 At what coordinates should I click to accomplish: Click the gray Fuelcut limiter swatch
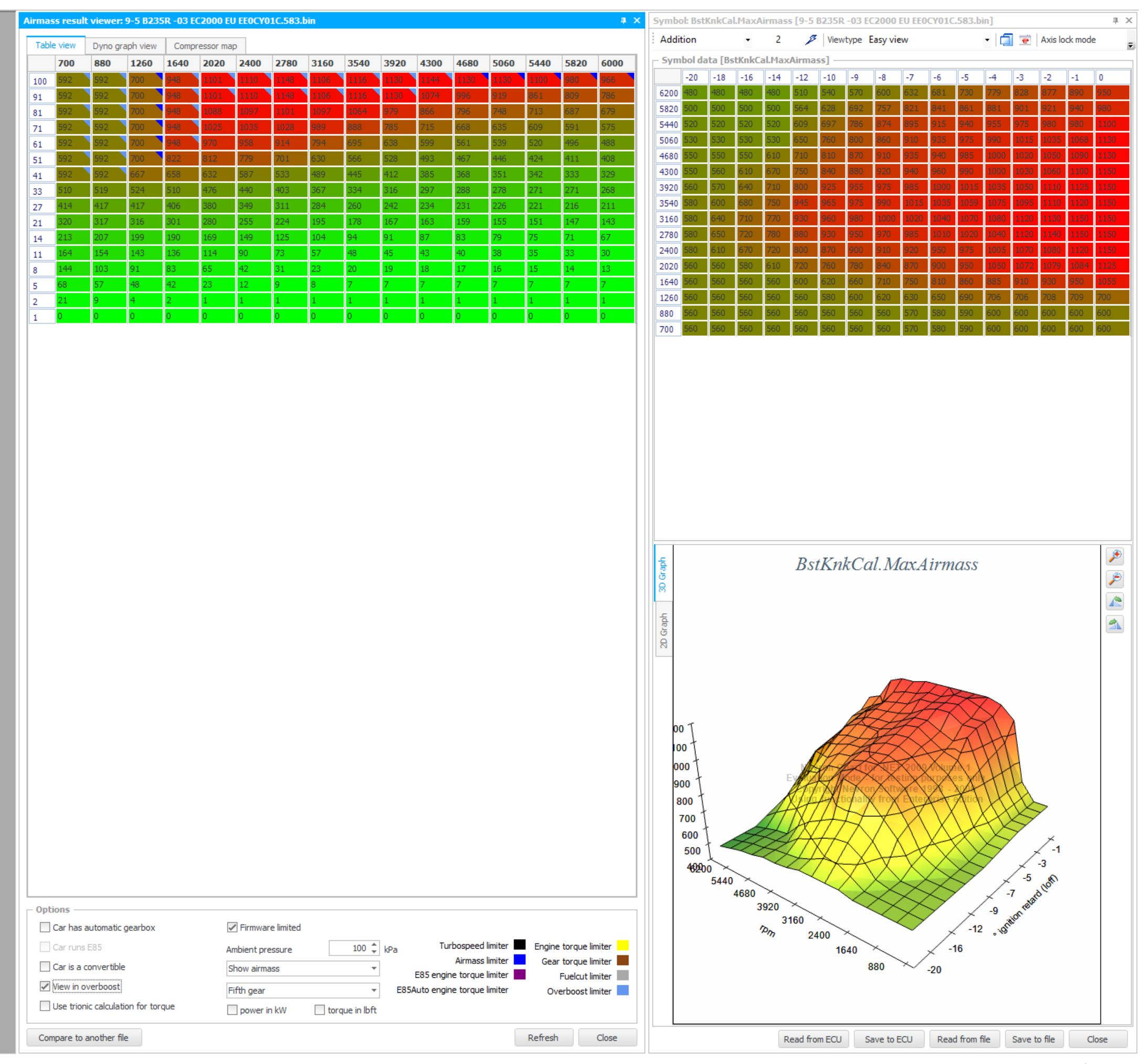click(x=623, y=975)
